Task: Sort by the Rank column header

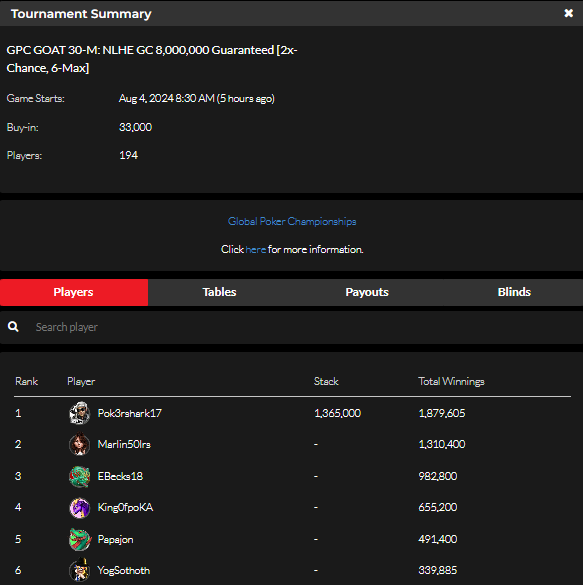Action: click(x=26, y=381)
